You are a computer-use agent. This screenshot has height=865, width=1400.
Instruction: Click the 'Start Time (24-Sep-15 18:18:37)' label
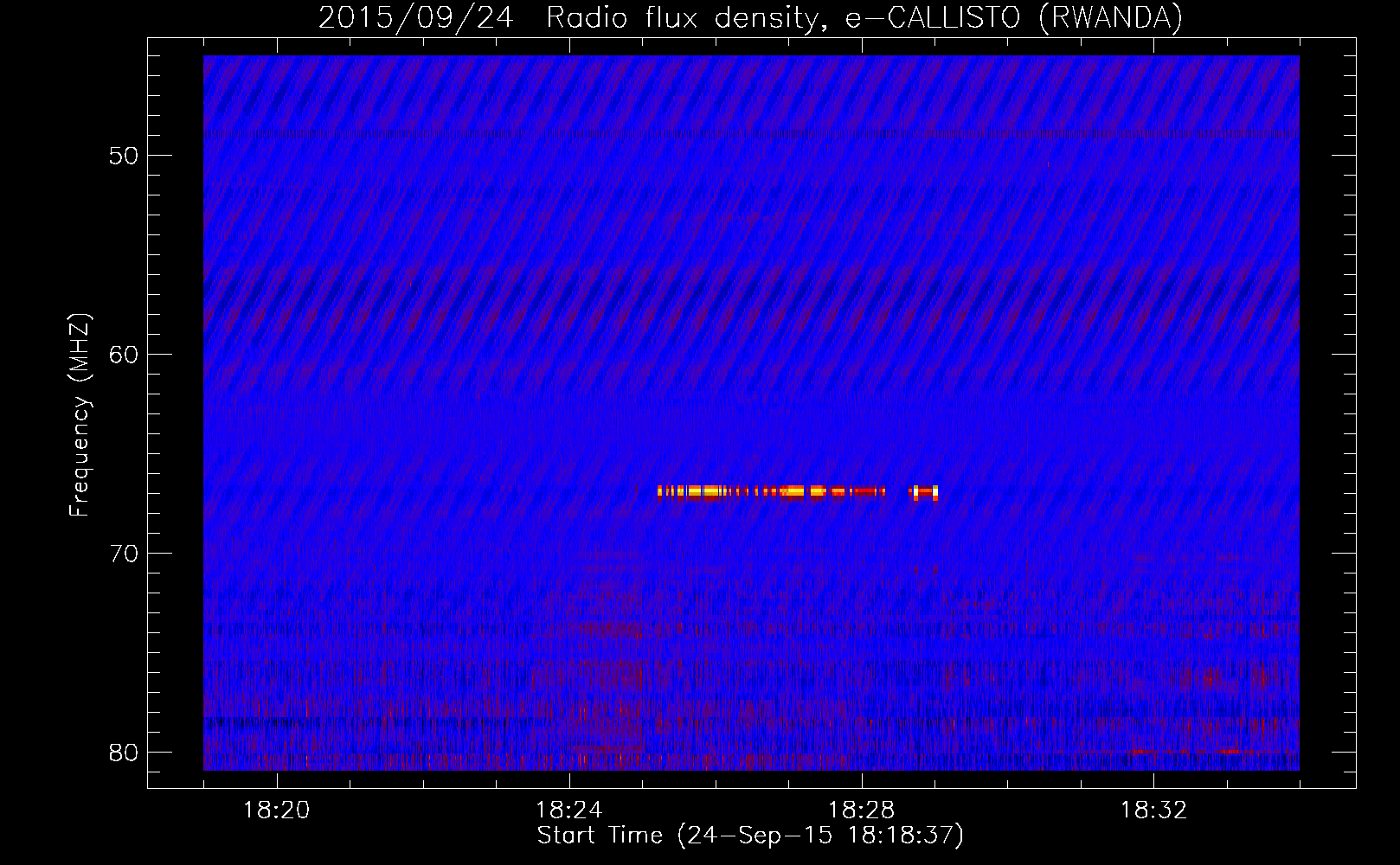click(750, 836)
